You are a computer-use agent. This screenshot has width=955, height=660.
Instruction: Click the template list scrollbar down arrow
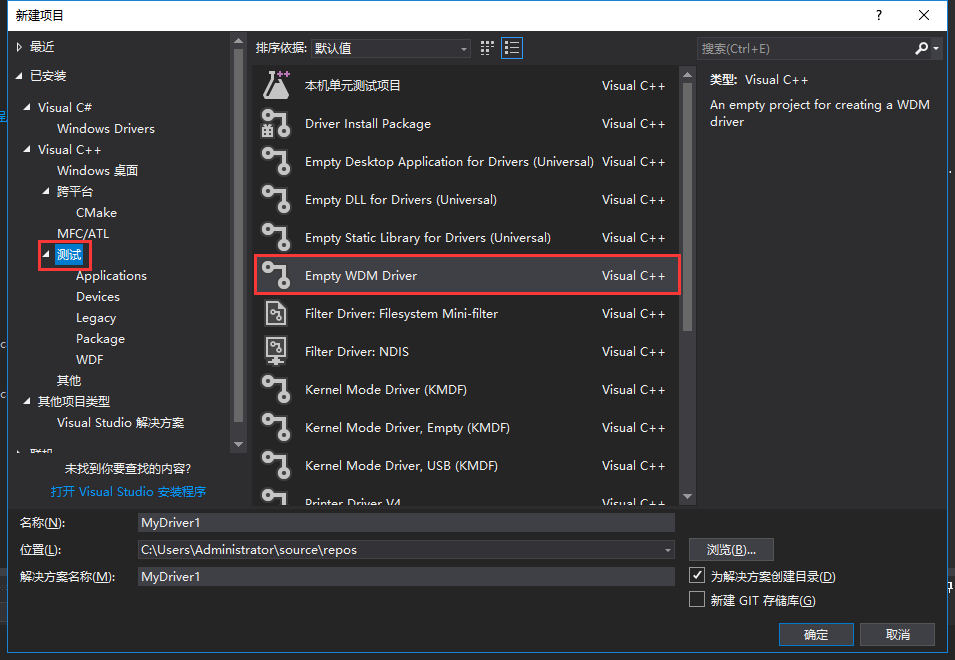(x=688, y=497)
